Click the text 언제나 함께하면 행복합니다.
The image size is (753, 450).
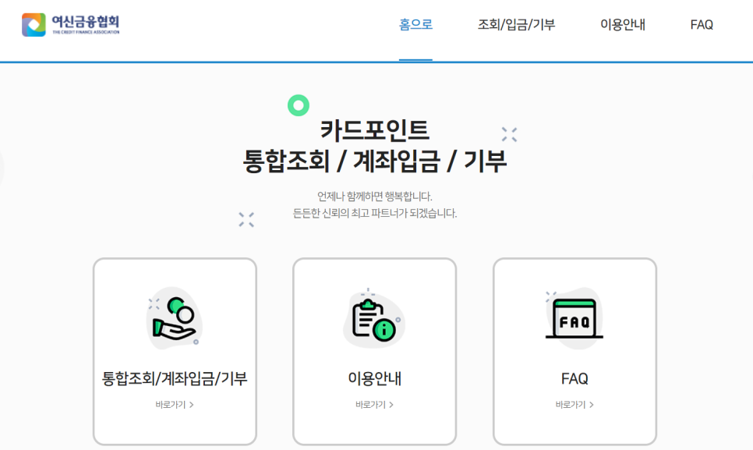point(375,196)
